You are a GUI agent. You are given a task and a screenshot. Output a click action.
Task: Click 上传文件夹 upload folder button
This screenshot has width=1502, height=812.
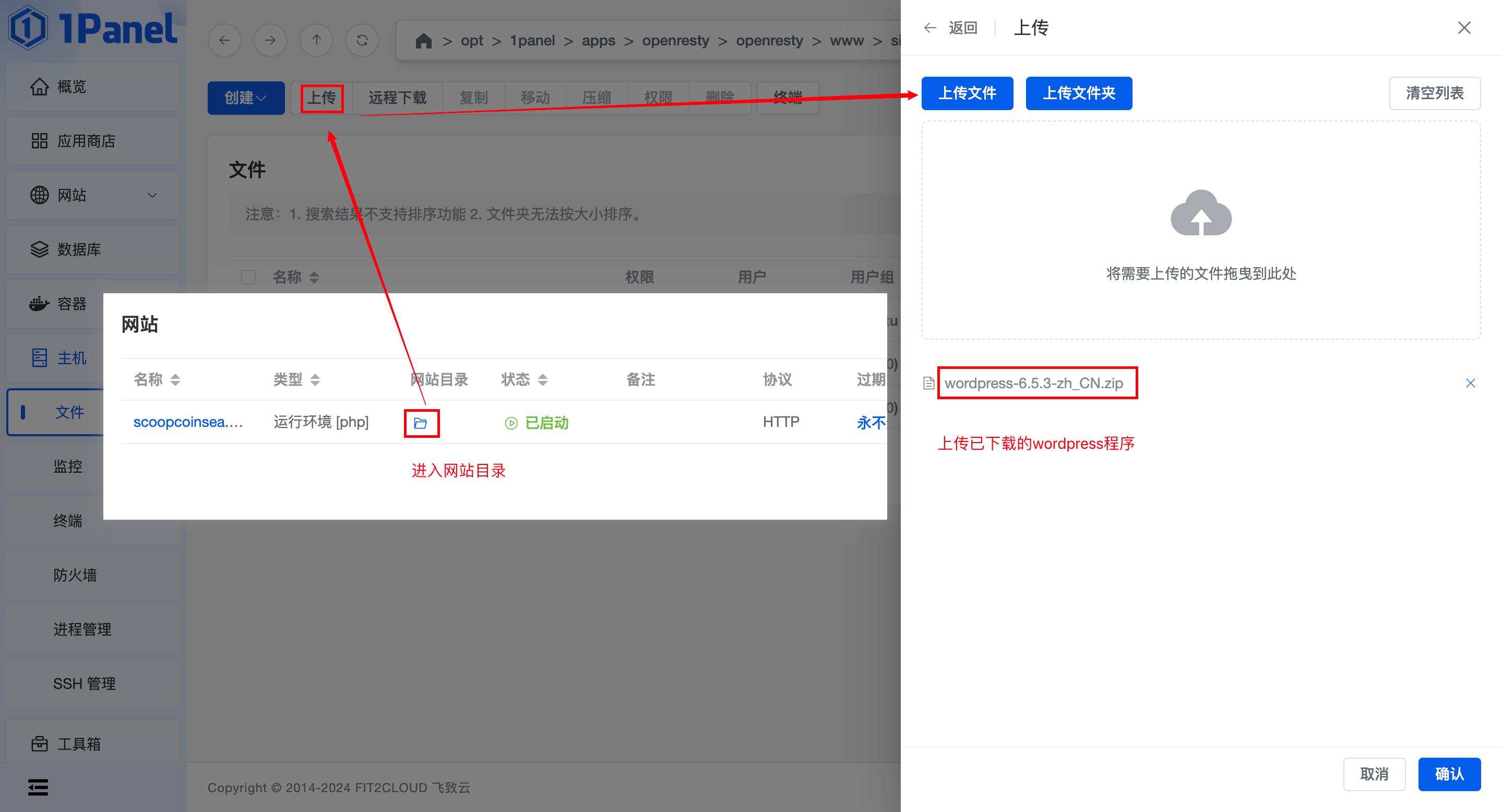pyautogui.click(x=1079, y=93)
